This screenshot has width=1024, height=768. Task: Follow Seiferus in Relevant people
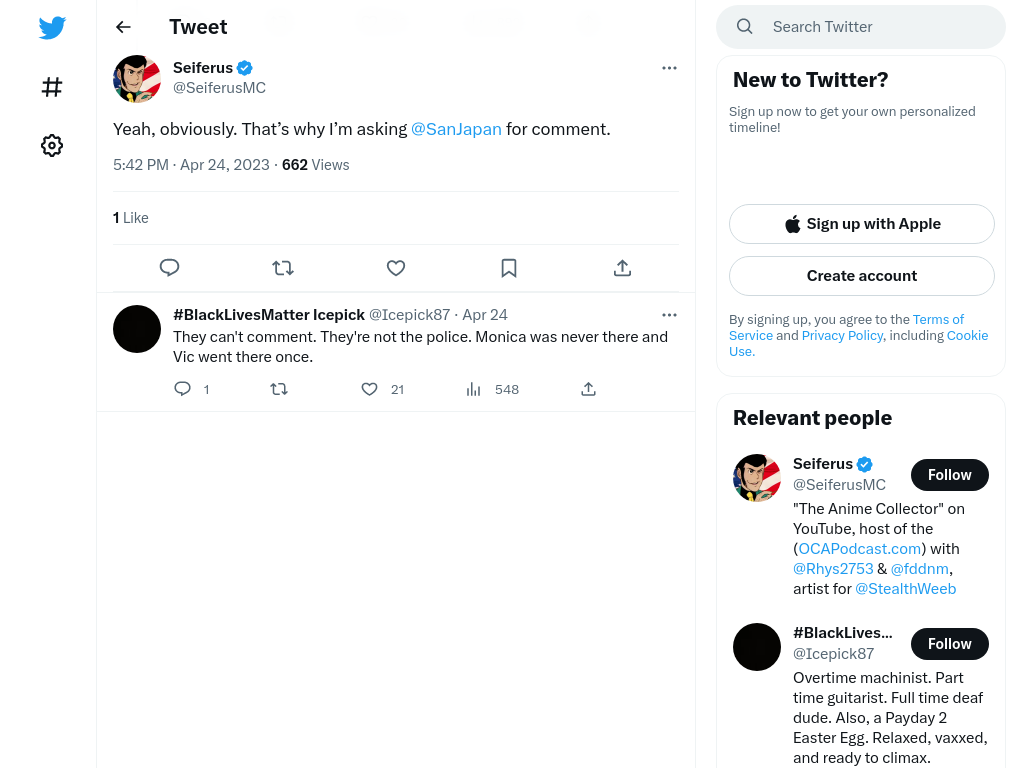950,475
